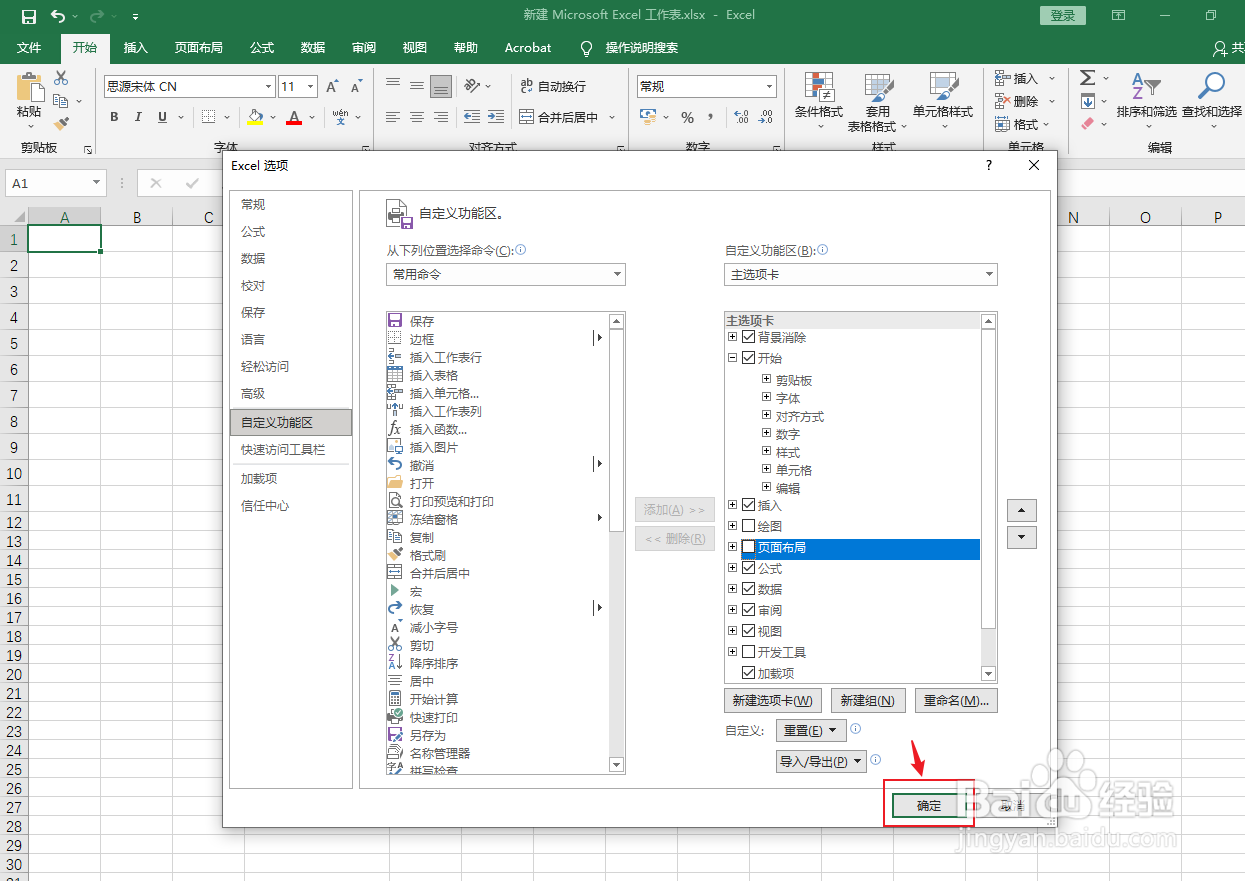1245x881 pixels.
Task: Open the 导入/导出 dropdown button
Action: pos(821,762)
